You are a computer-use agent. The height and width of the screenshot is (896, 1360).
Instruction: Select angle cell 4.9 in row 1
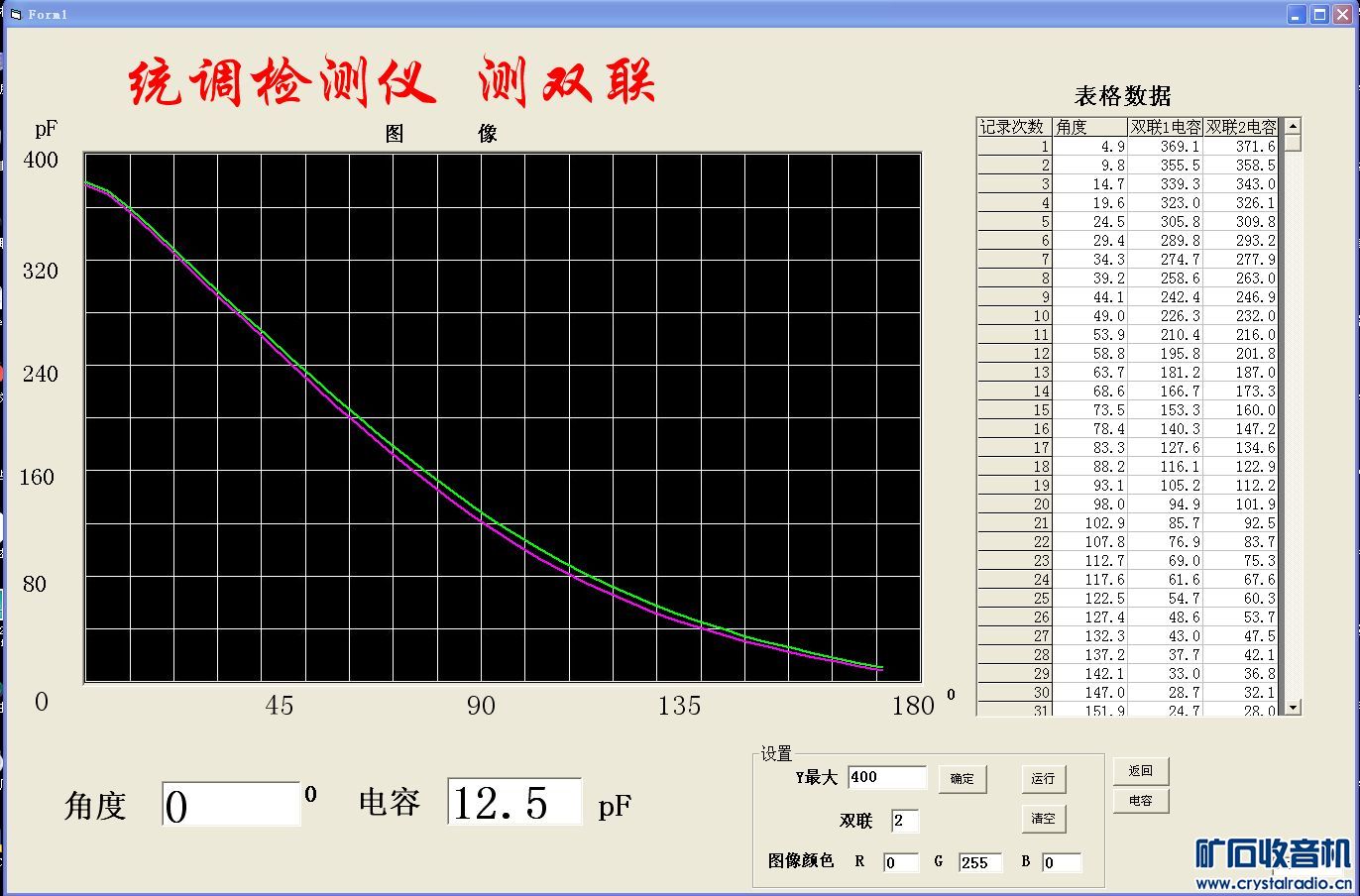[x=1089, y=147]
